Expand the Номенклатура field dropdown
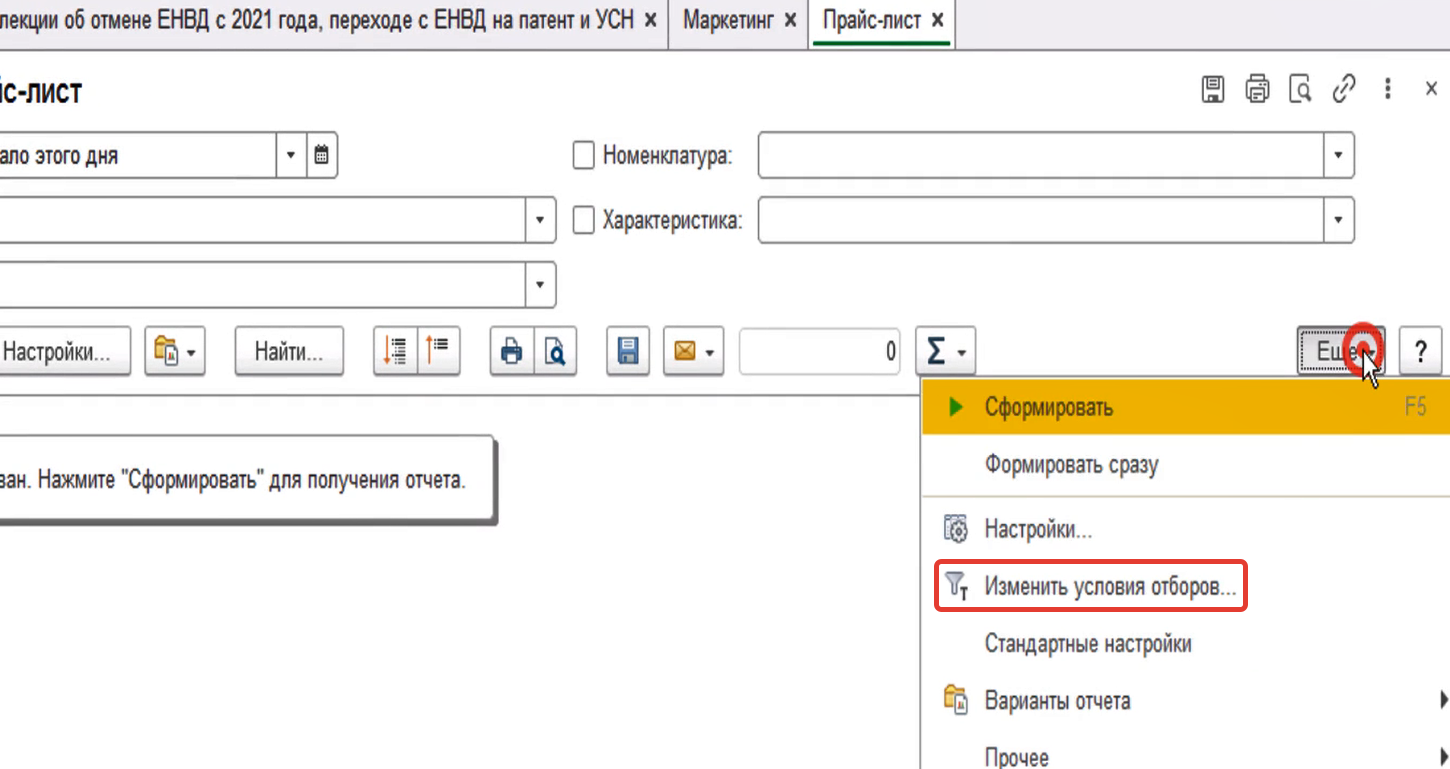 click(x=1338, y=156)
